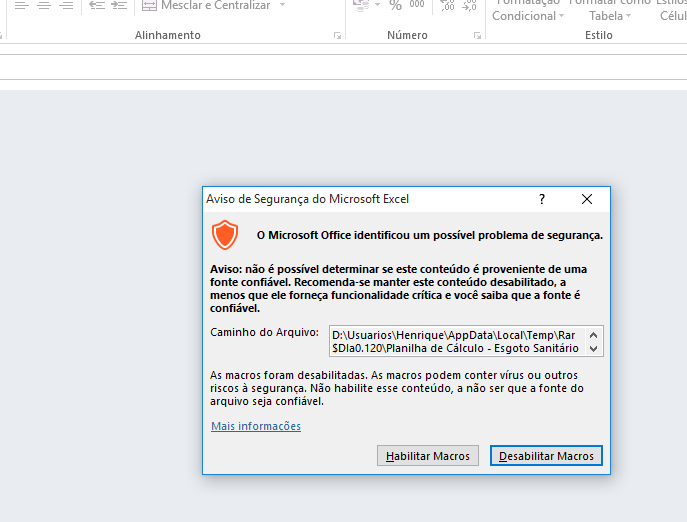
Task: Close the security warning dialog
Action: click(587, 199)
